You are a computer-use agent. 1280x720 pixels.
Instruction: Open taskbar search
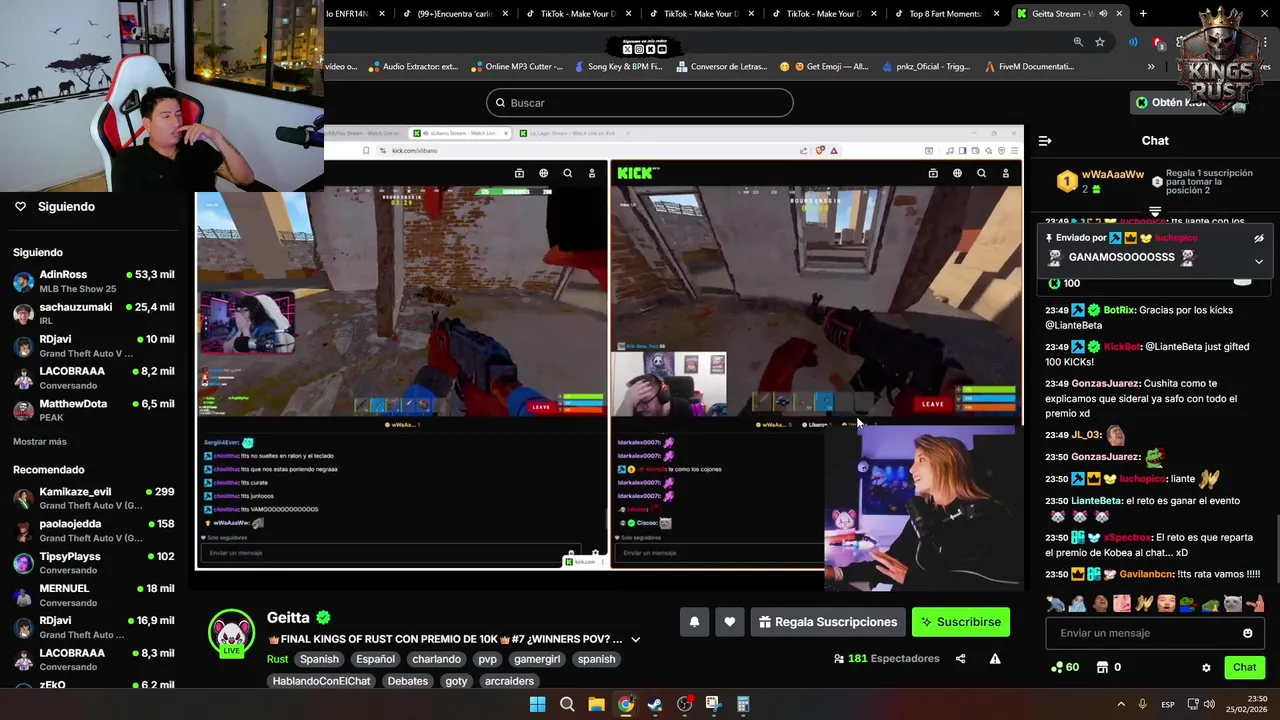tap(567, 704)
